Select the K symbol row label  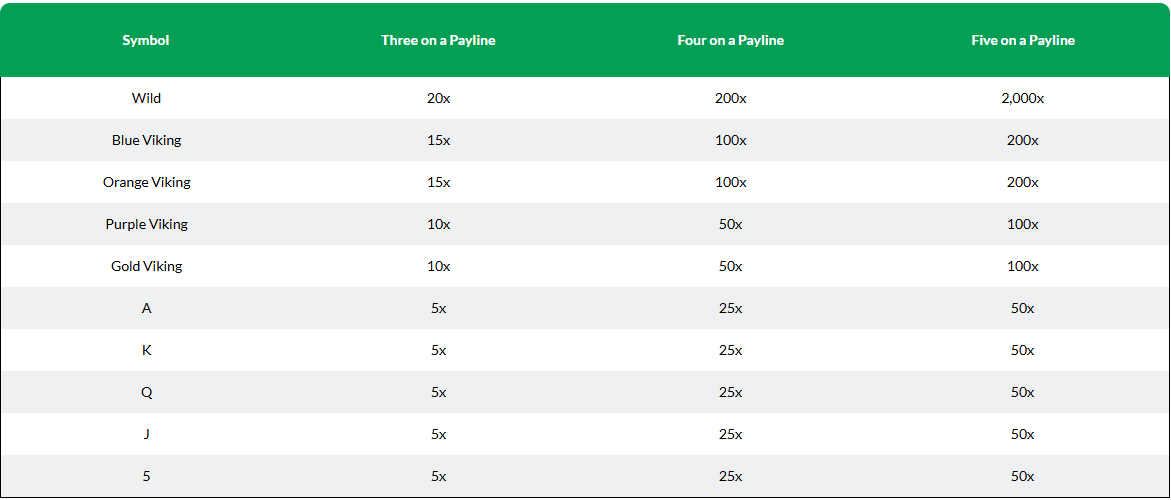pos(146,350)
